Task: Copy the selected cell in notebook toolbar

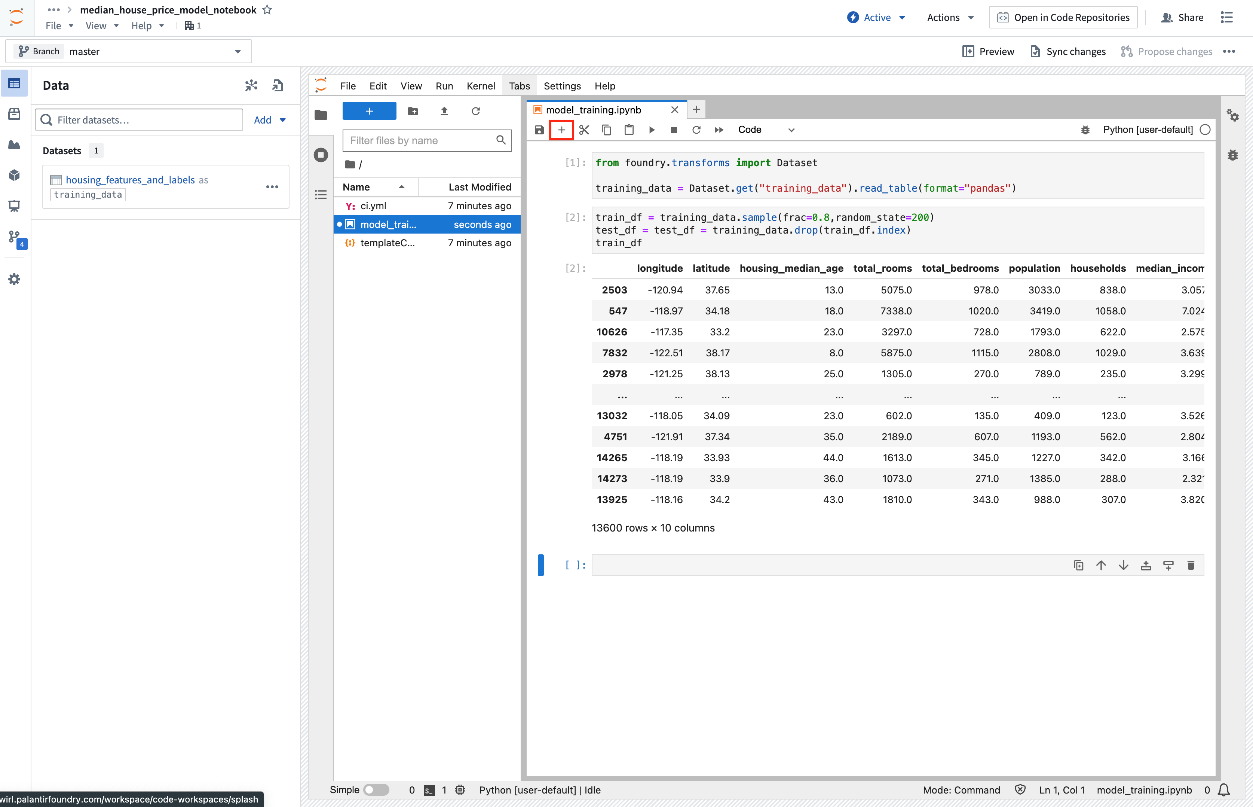Action: click(x=606, y=130)
